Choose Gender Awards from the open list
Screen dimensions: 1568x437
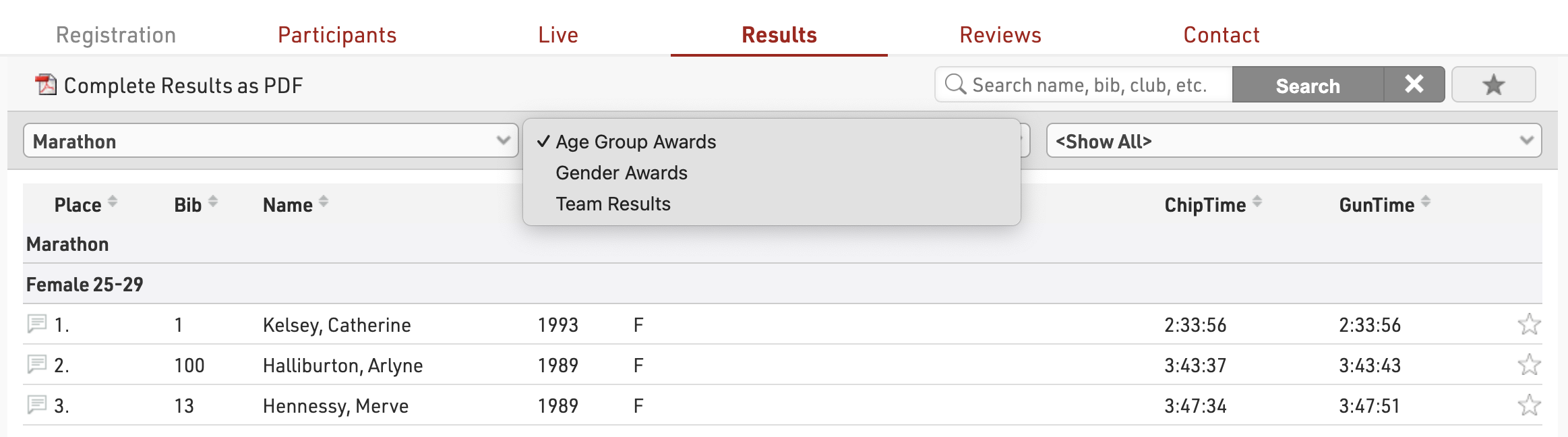[622, 173]
